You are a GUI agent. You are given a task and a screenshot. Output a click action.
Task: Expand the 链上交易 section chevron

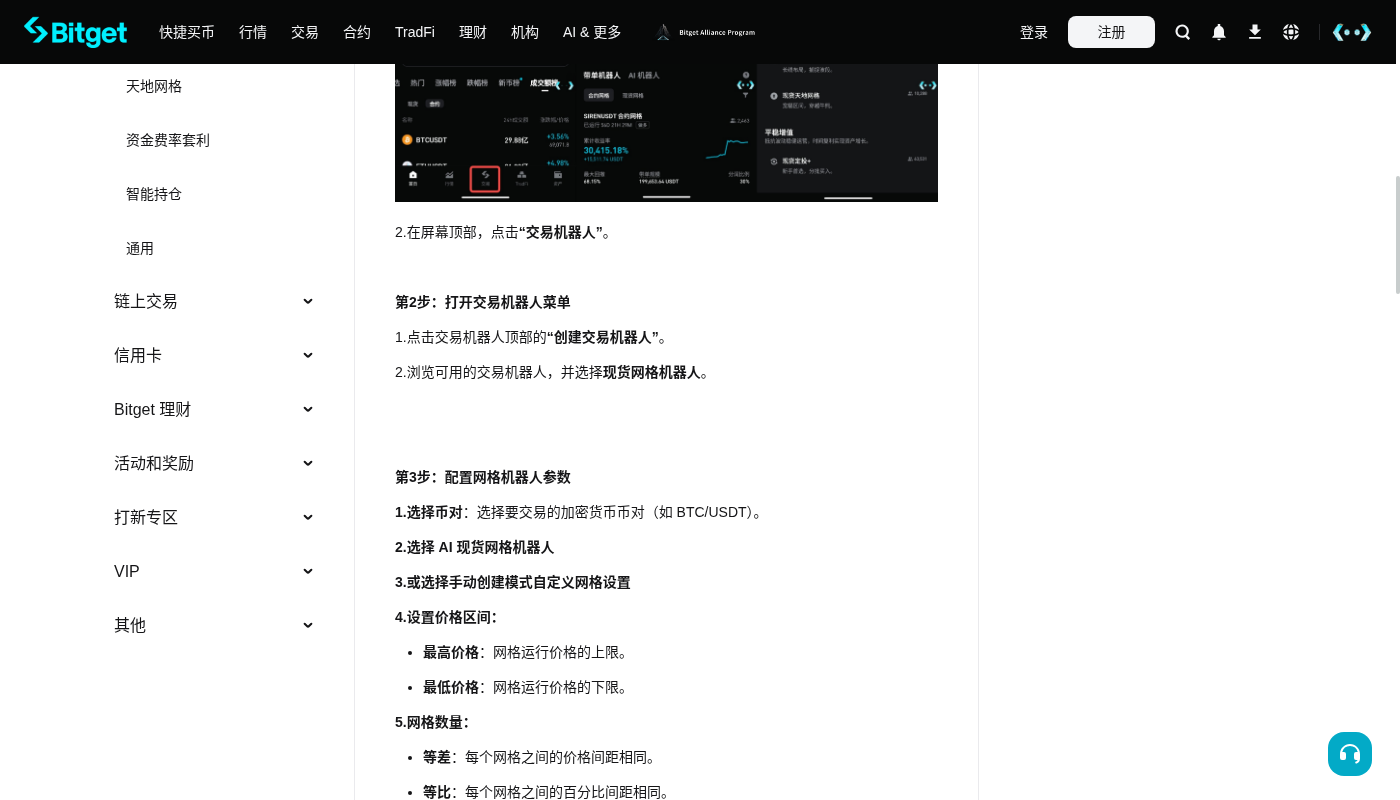click(x=308, y=301)
